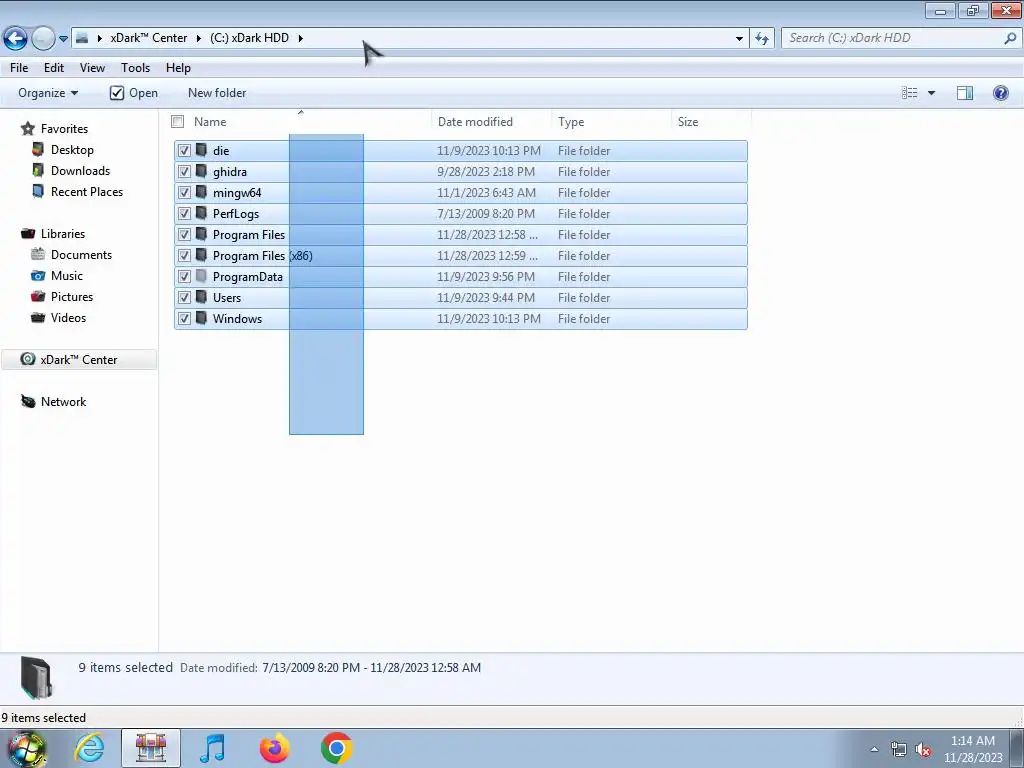This screenshot has width=1024, height=768.
Task: Click the ghidra folder icon
Action: pos(201,171)
